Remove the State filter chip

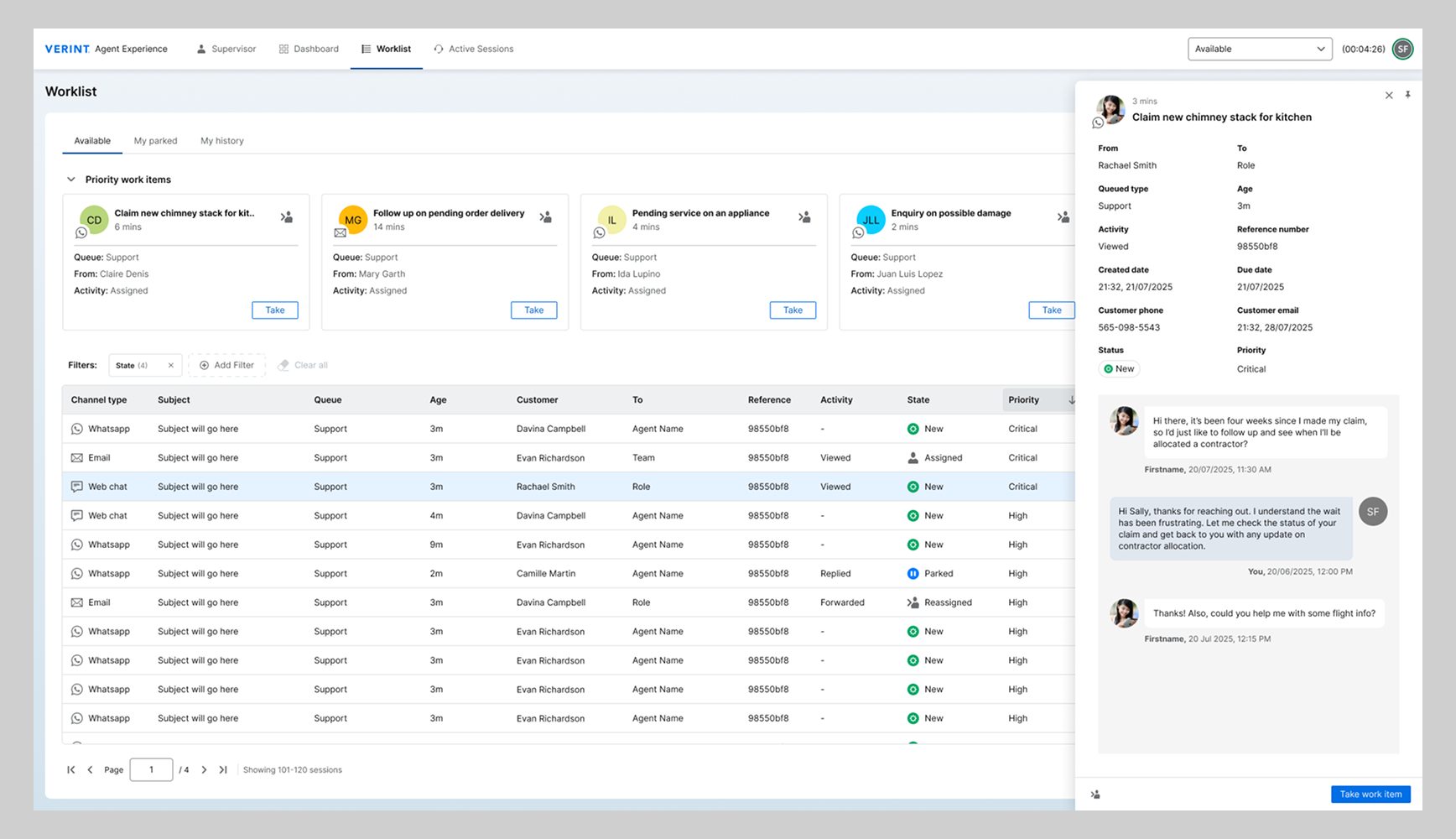click(x=171, y=366)
